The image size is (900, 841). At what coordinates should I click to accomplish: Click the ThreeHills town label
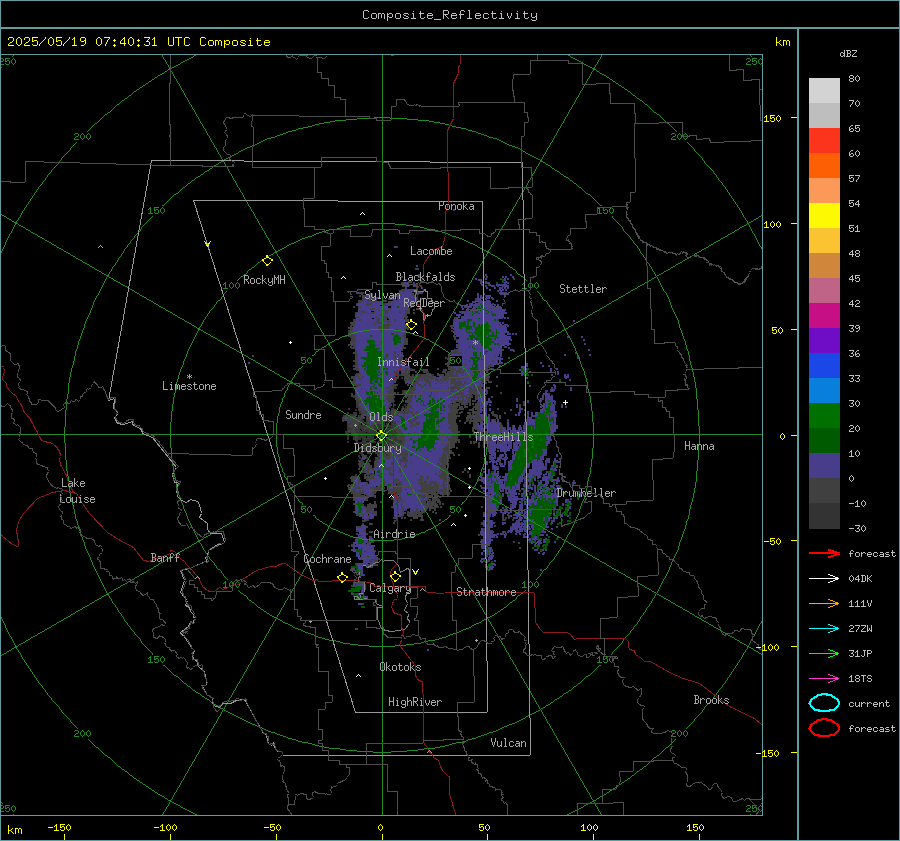[x=503, y=437]
